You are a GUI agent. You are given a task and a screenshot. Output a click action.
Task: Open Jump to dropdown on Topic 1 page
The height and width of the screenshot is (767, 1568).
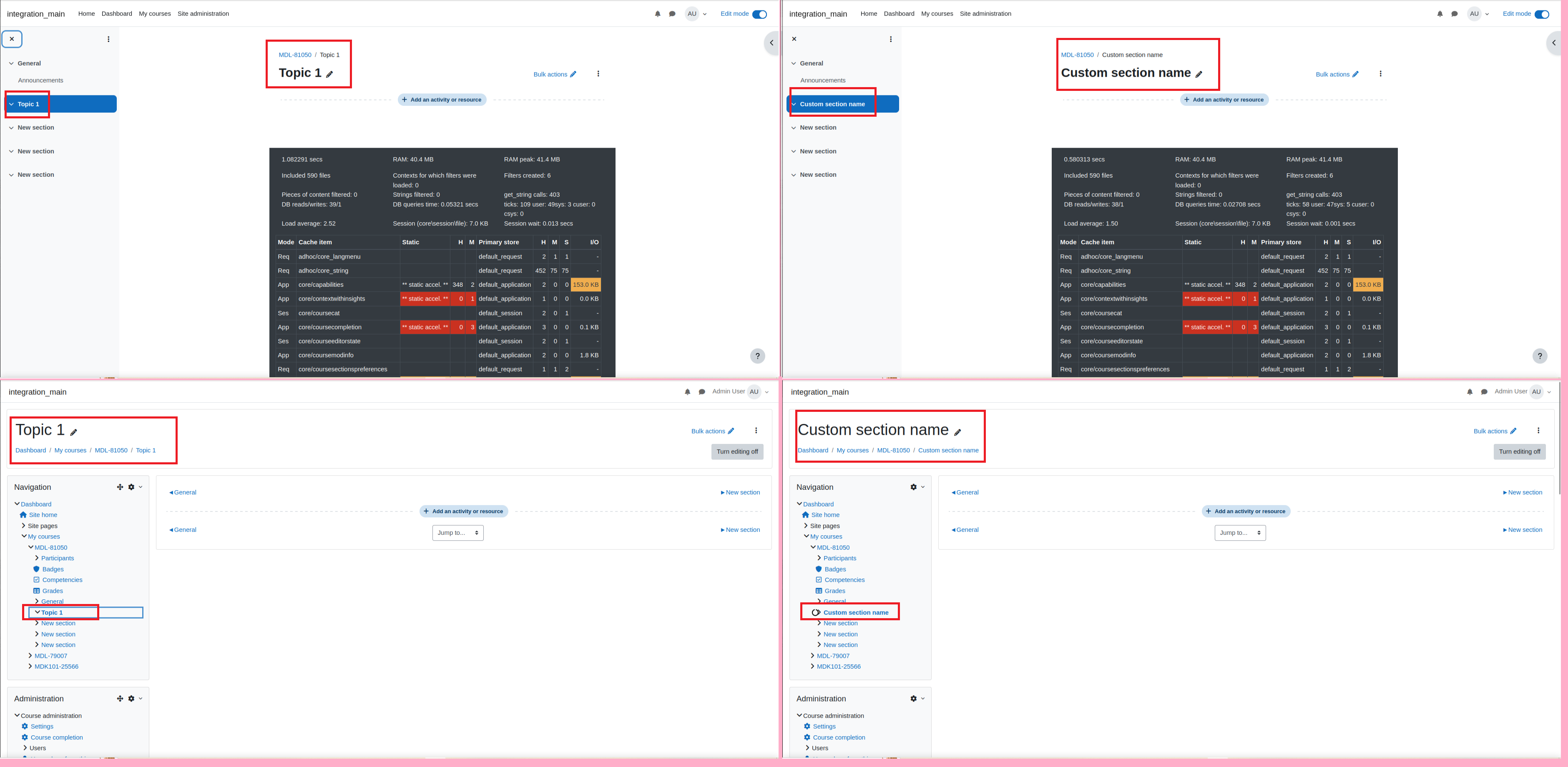pyautogui.click(x=458, y=533)
